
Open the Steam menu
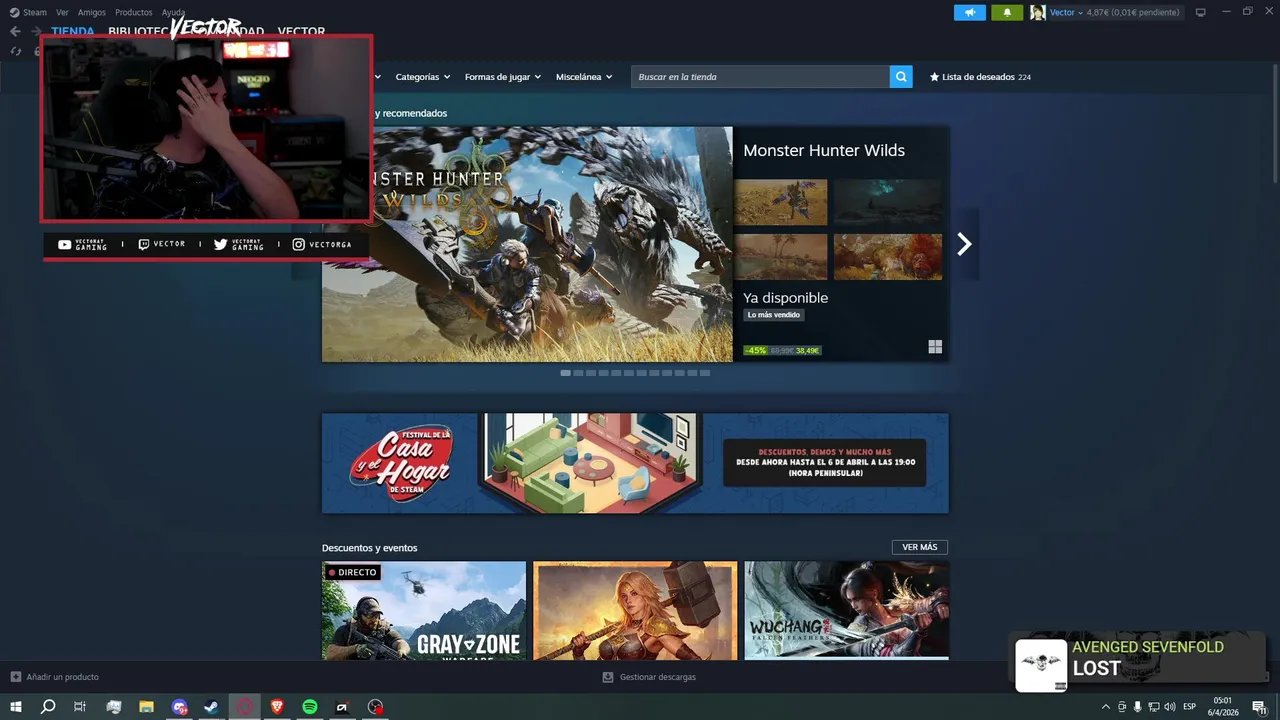35,12
